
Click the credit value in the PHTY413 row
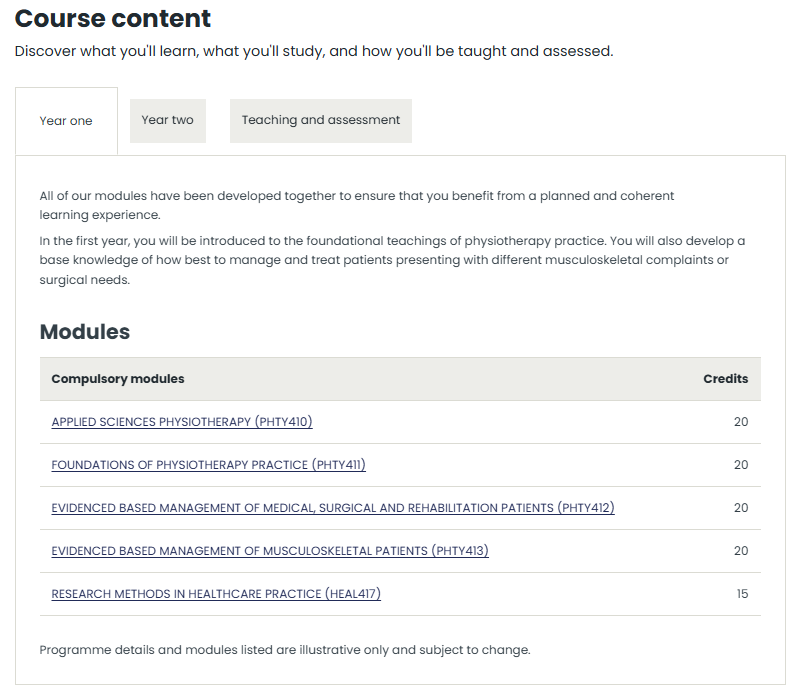(740, 551)
